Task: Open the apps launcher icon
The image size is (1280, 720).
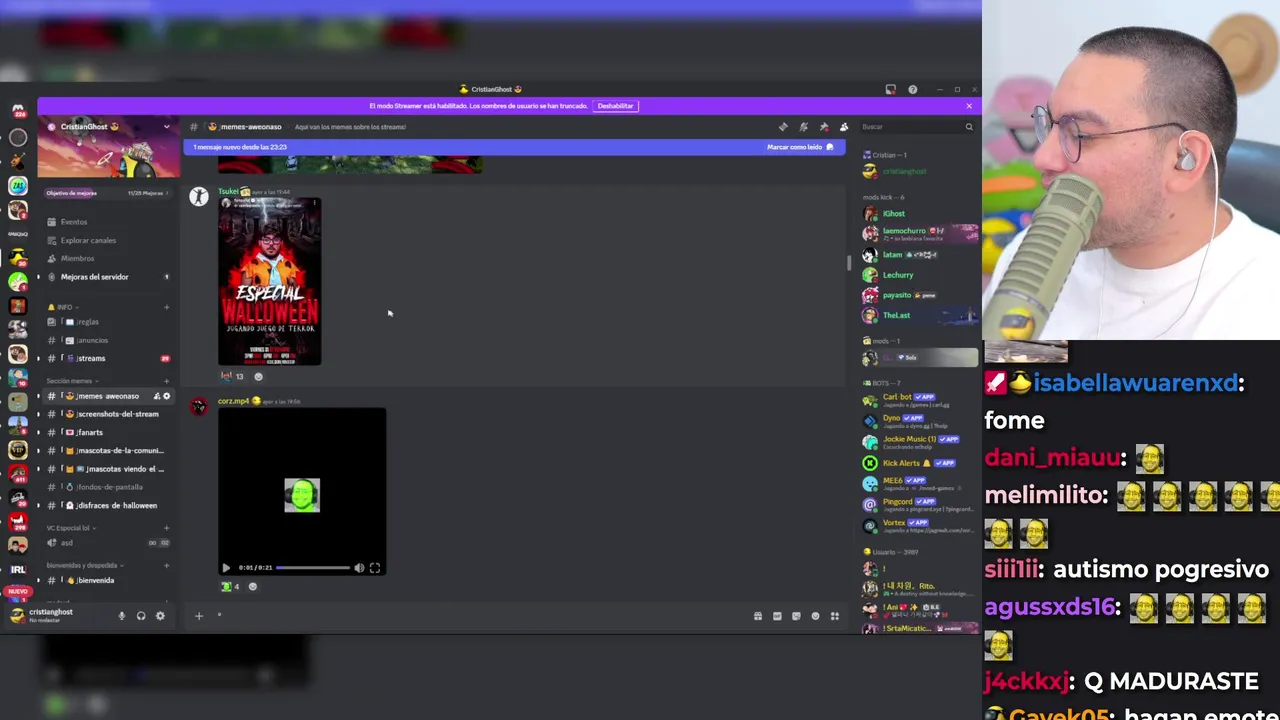Action: pyautogui.click(x=835, y=616)
